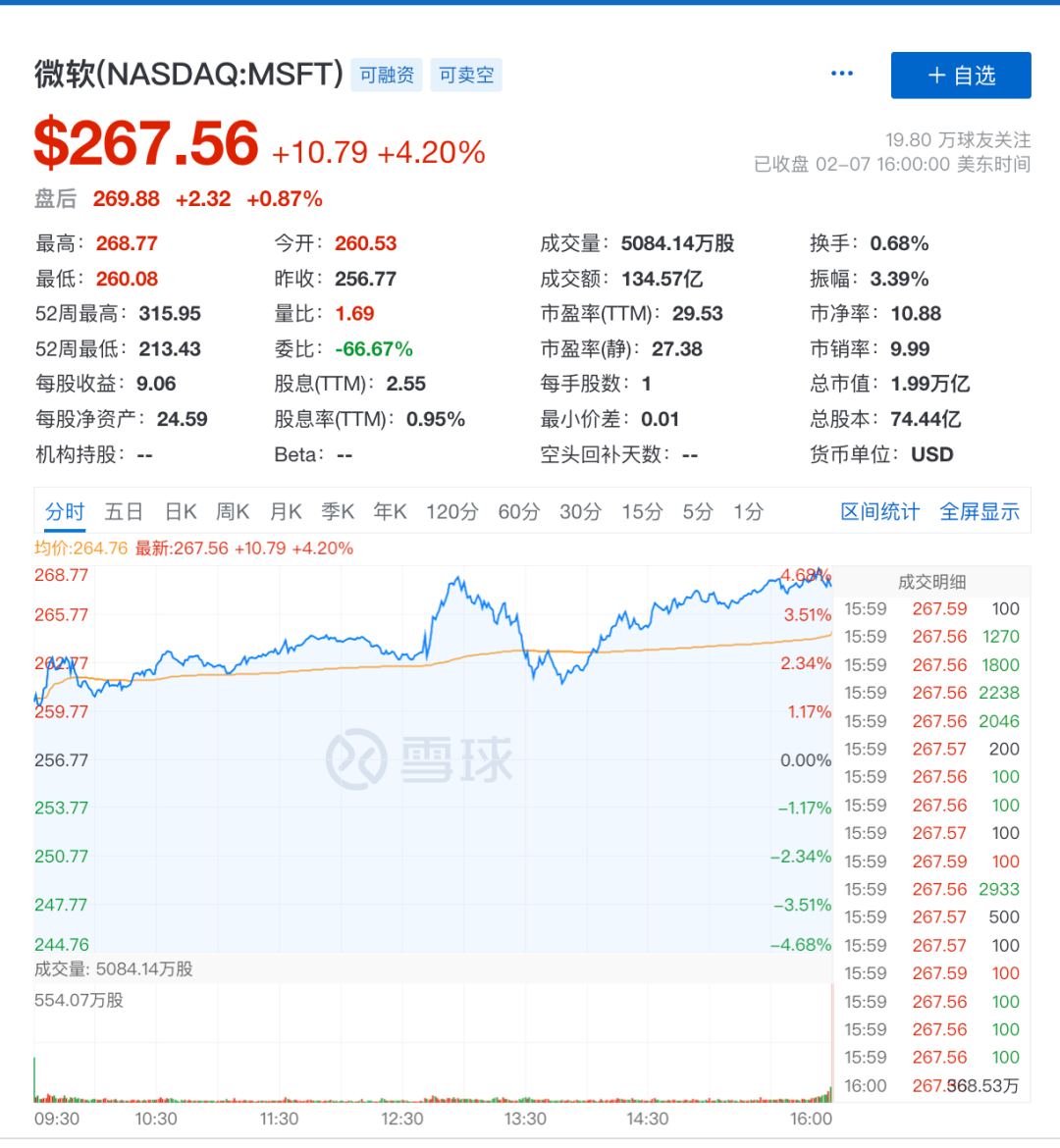Select the 季K chart tab
The width and height of the screenshot is (1060, 1148).
click(338, 511)
